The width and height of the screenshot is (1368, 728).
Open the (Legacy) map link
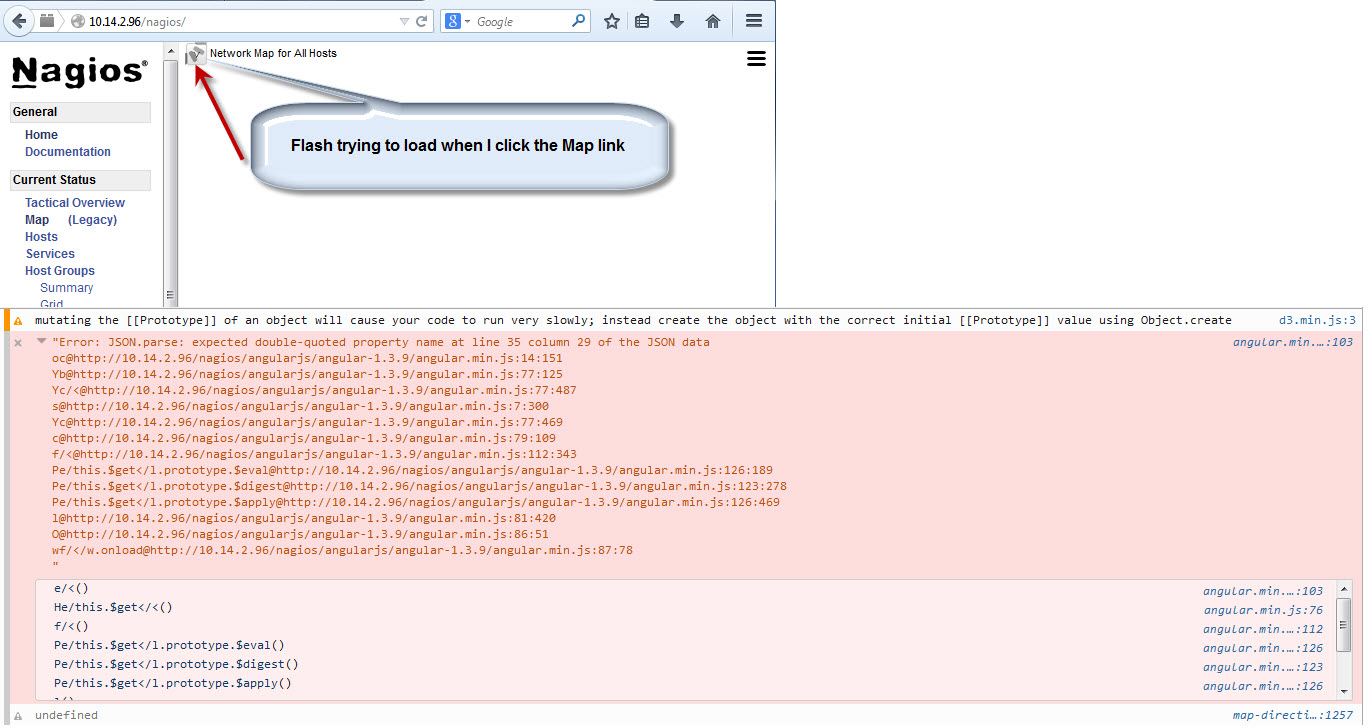(92, 220)
